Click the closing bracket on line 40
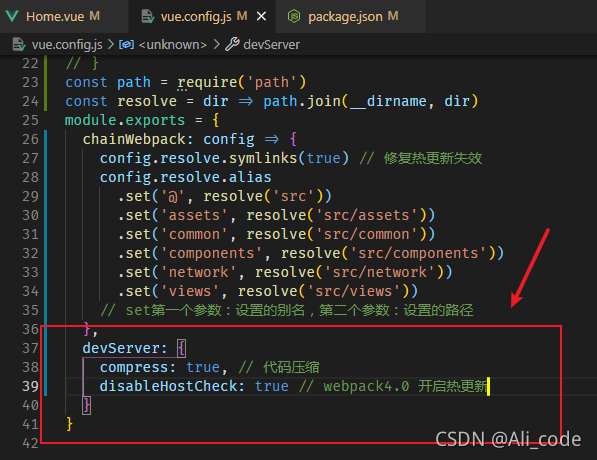597x460 pixels. (x=86, y=405)
